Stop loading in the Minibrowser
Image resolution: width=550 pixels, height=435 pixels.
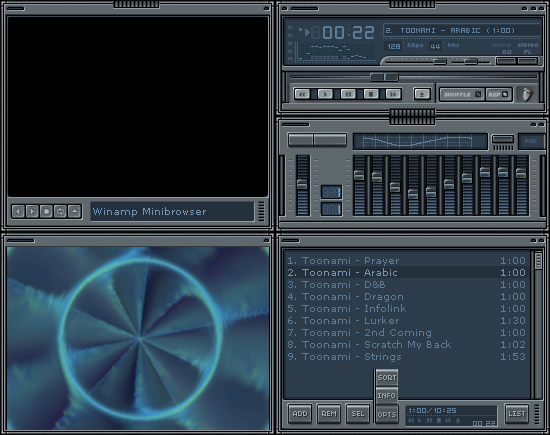tap(46, 212)
